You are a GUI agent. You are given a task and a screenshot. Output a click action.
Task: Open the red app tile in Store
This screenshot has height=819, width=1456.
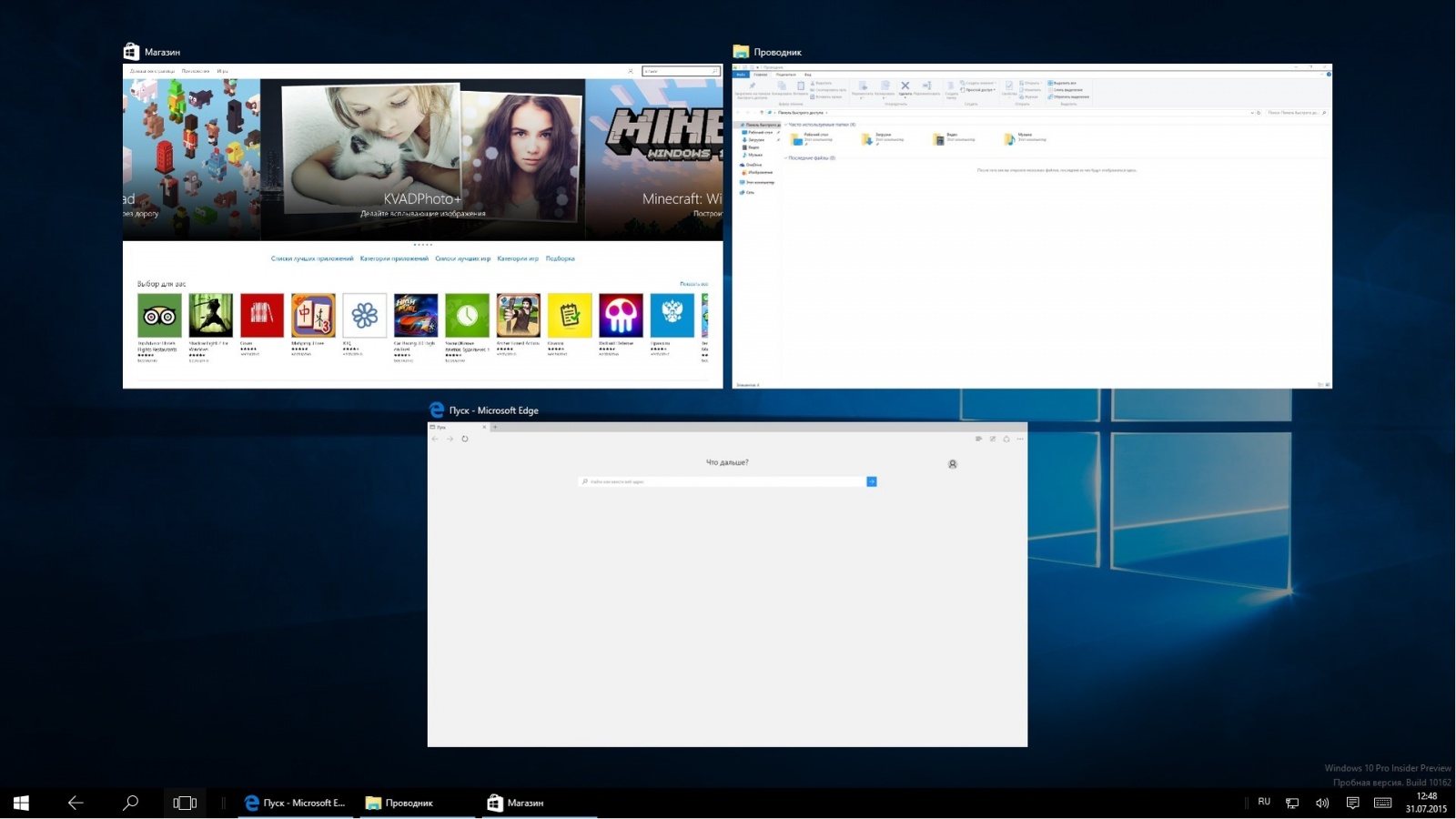(262, 315)
